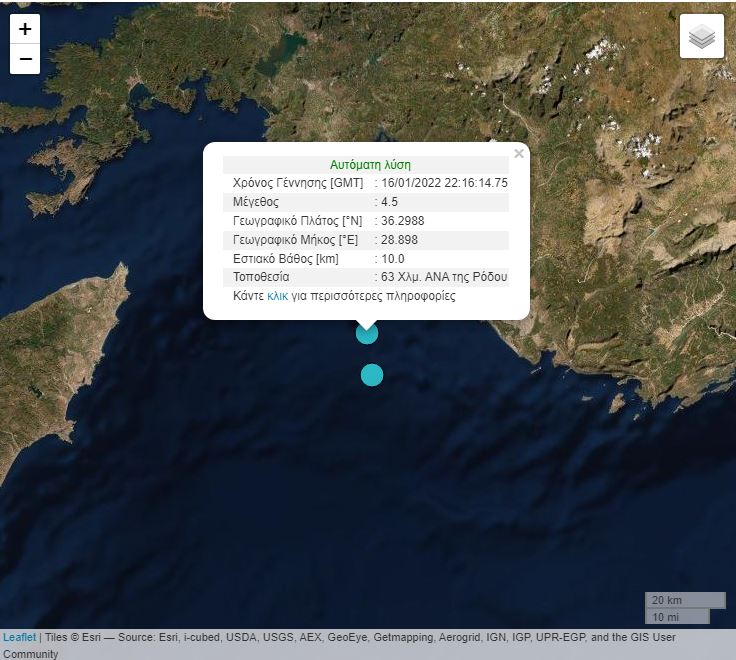Image resolution: width=736 pixels, height=660 pixels.
Task: Follow the 'κλικ' link for more information
Action: (277, 296)
